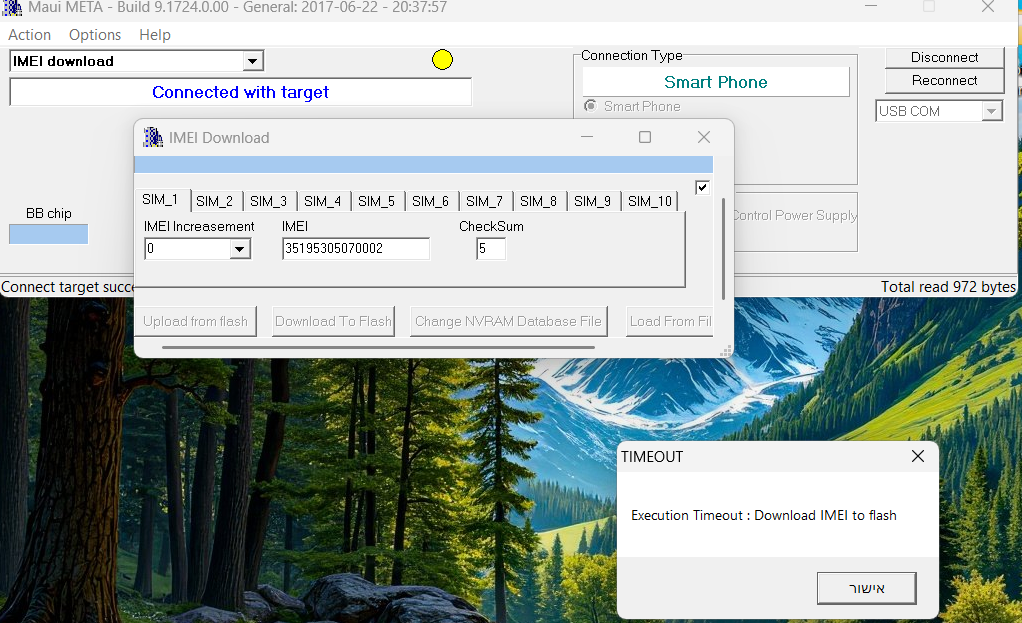Screen dimensions: 1022x623
Task: Click the yellow connection status indicator
Action: (442, 60)
